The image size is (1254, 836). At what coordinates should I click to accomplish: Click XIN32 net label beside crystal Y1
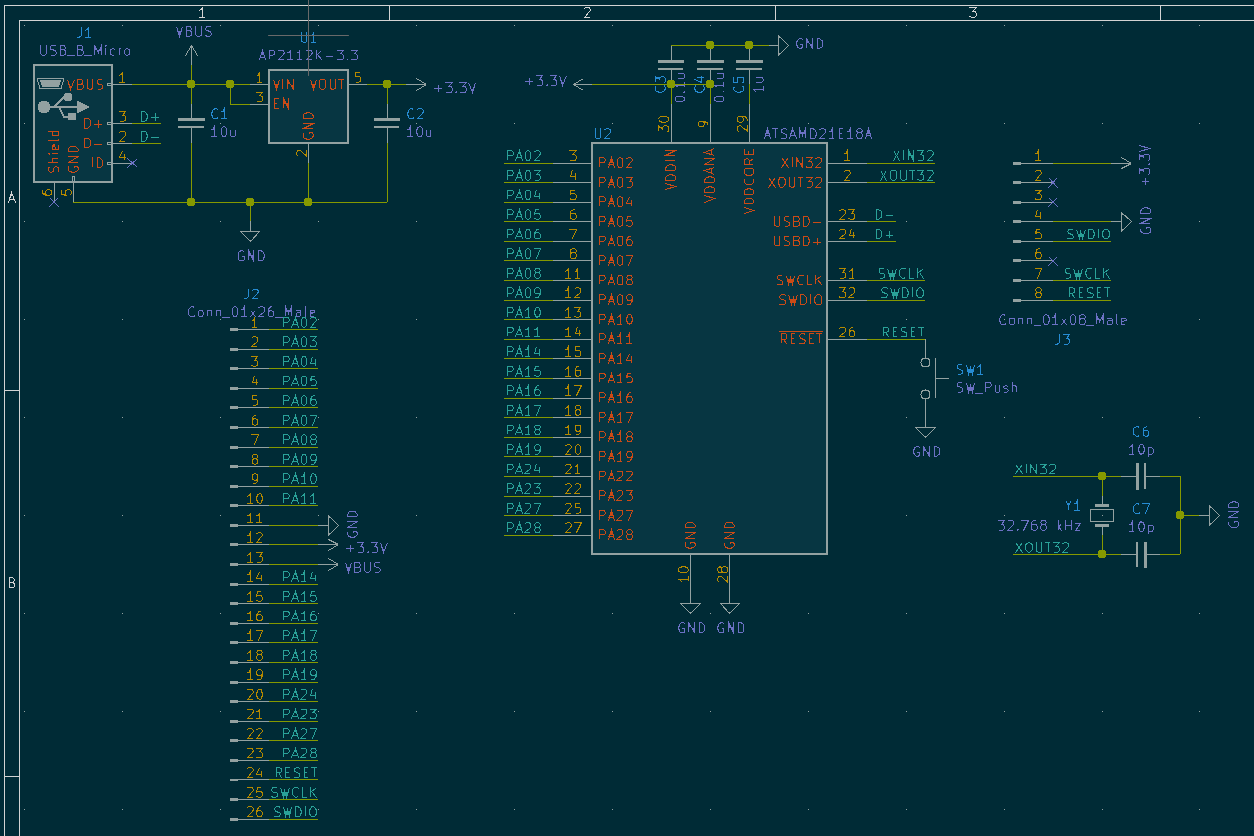[1035, 469]
